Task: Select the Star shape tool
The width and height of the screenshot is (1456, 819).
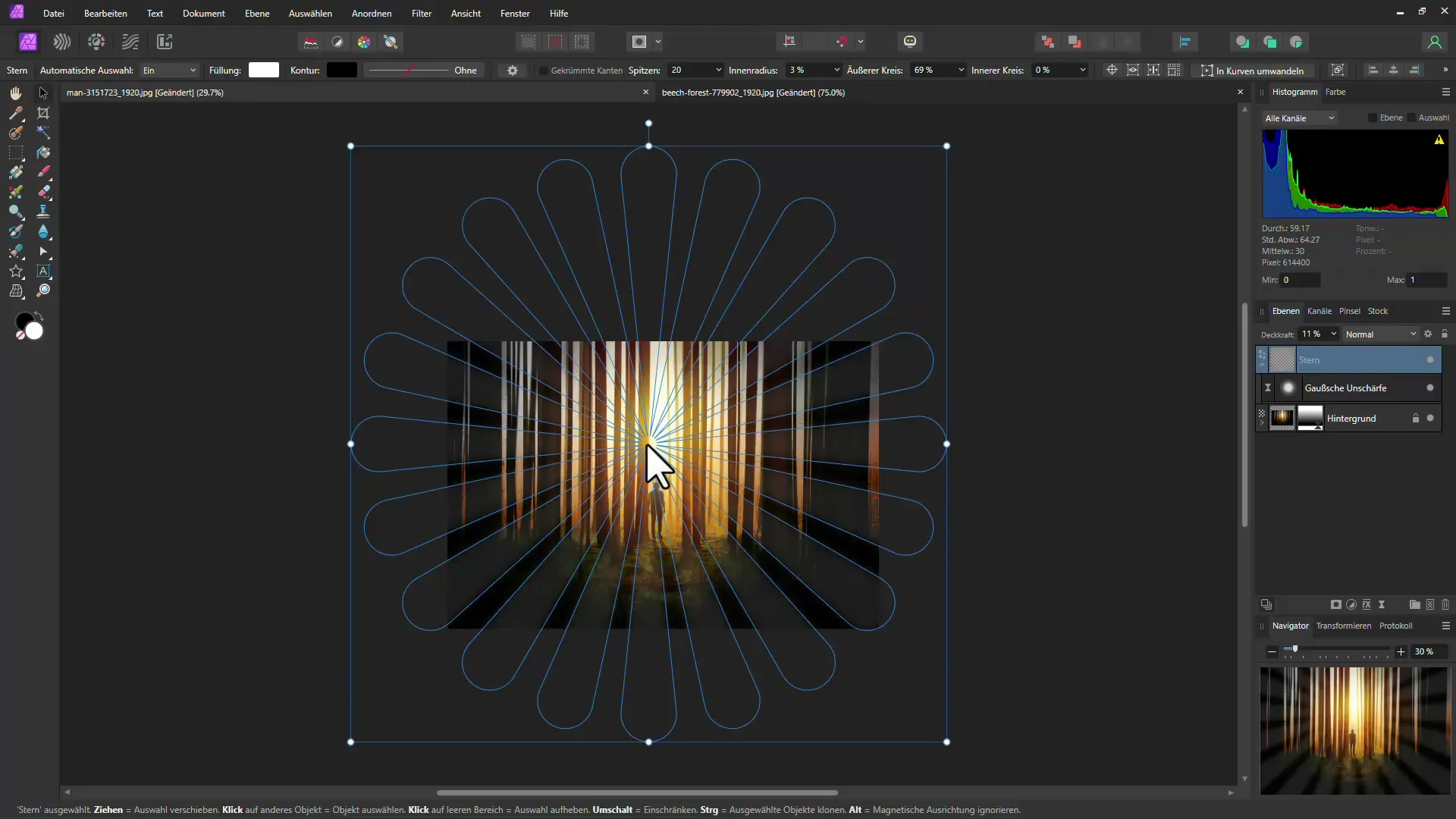Action: tap(15, 271)
